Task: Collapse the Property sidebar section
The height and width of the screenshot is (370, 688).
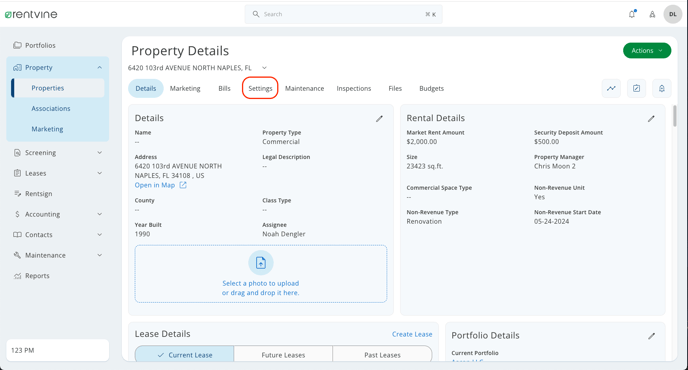Action: point(99,67)
